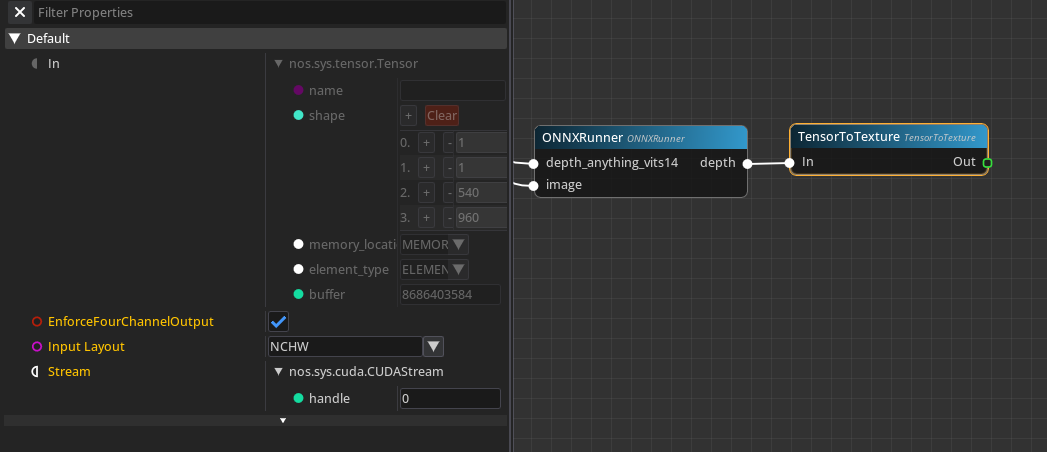The height and width of the screenshot is (452, 1047).
Task: Click the Input Layout label
Action: [86, 347]
